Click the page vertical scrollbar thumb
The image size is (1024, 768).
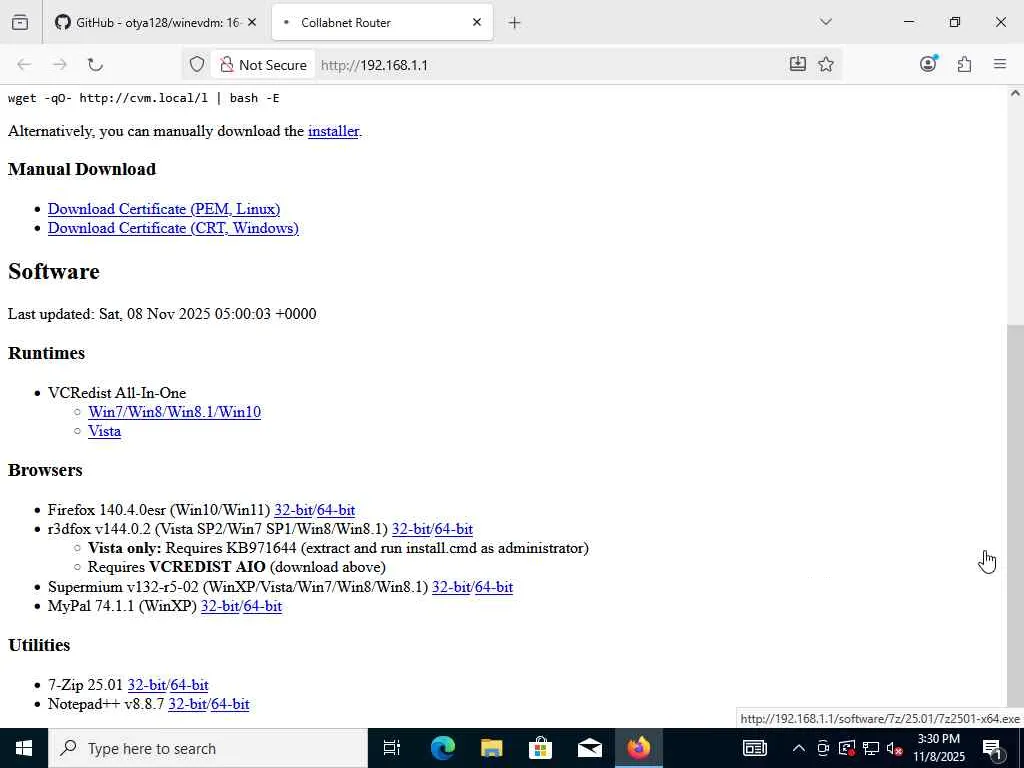pyautogui.click(x=1015, y=516)
